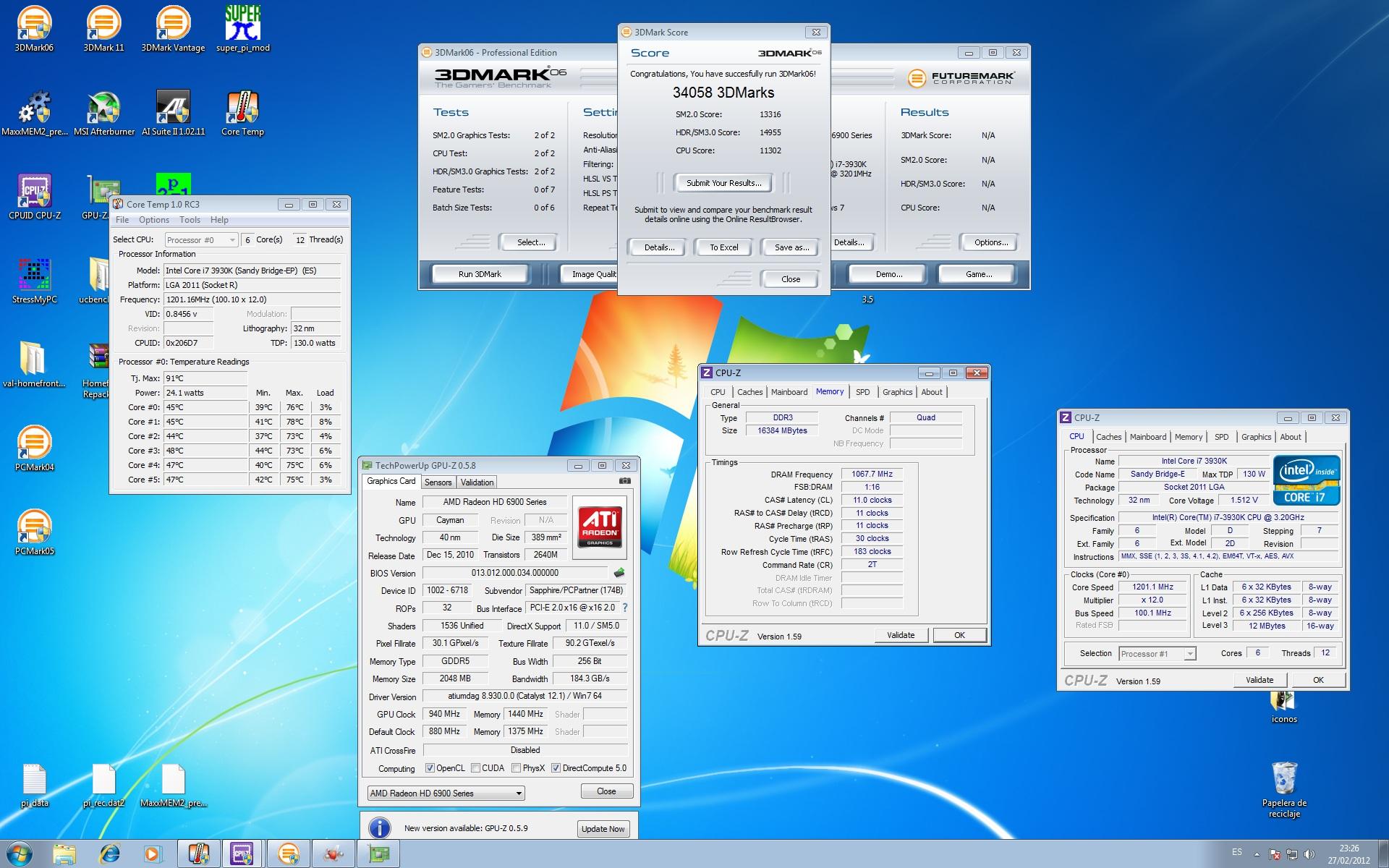This screenshot has height=868, width=1389.
Task: Open Internet Explorer from taskbar
Action: pyautogui.click(x=109, y=854)
